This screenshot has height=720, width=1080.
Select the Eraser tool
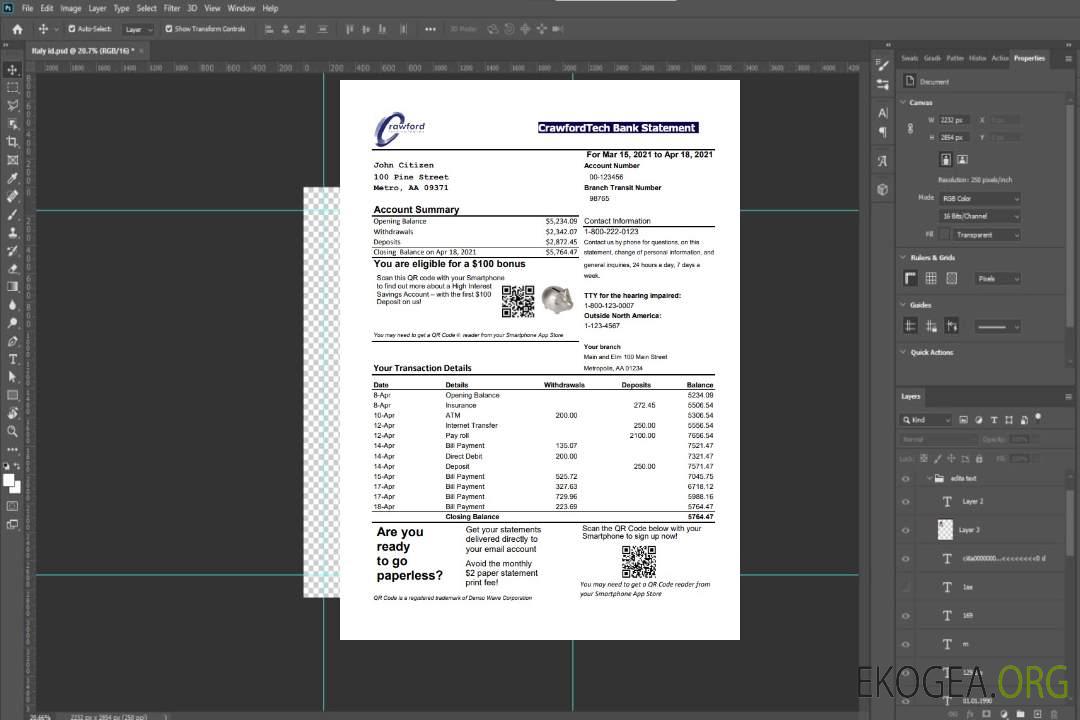[x=12, y=269]
